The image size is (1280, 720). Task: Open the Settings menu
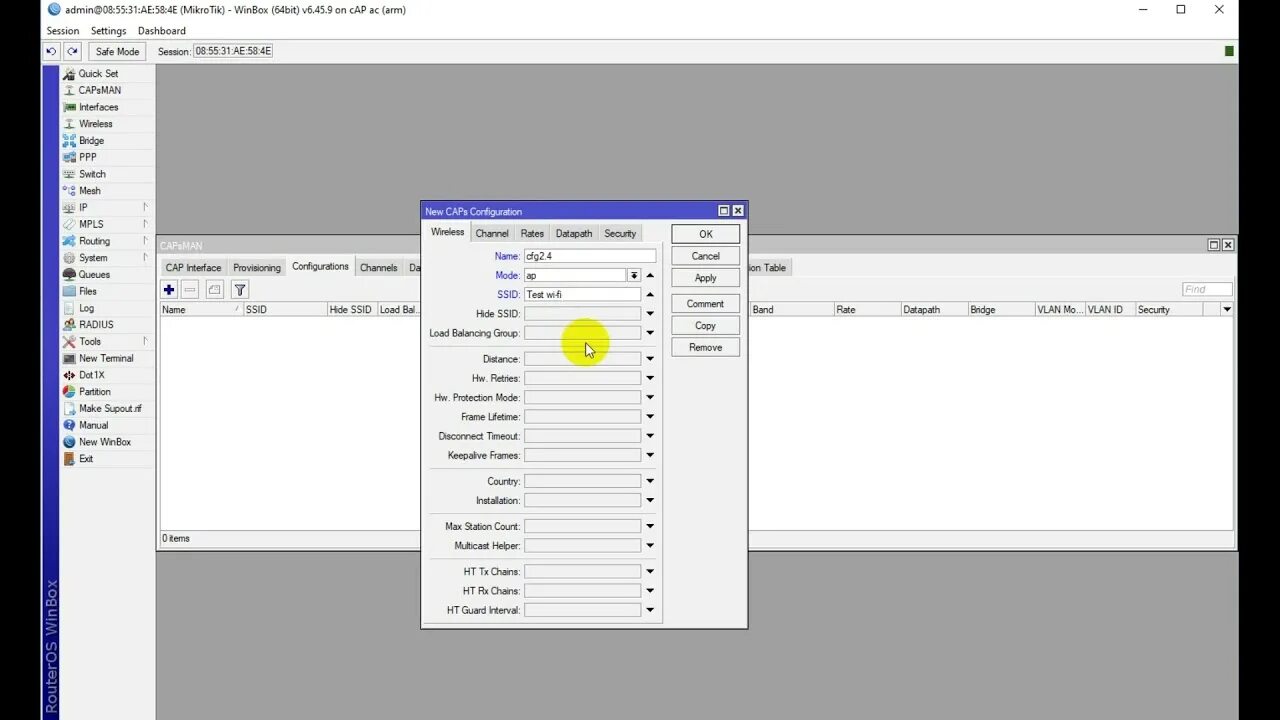(108, 31)
